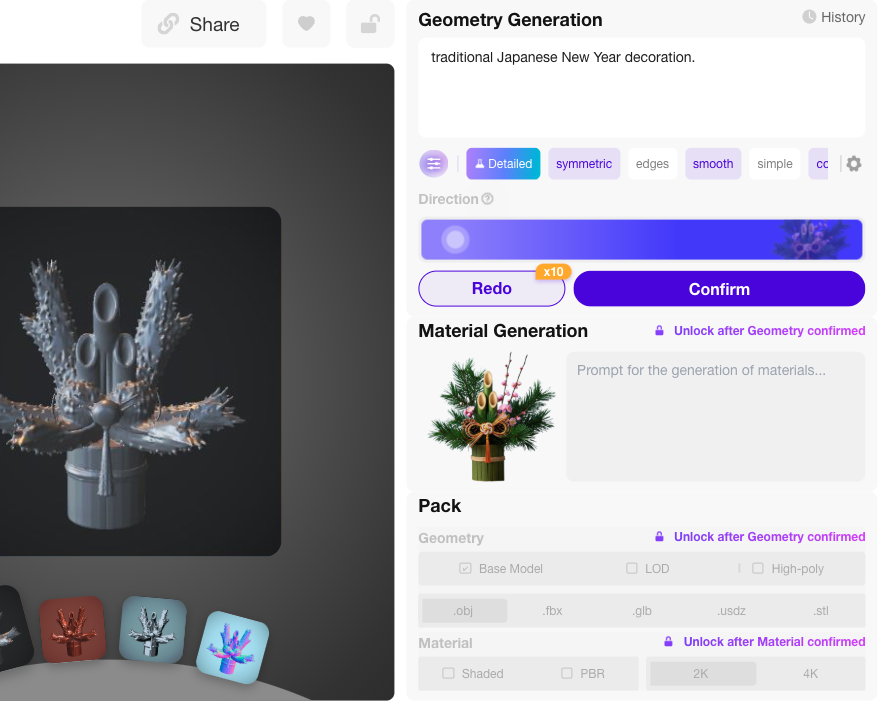879x703 pixels.
Task: Click the Direction help question mark icon
Action: click(487, 199)
